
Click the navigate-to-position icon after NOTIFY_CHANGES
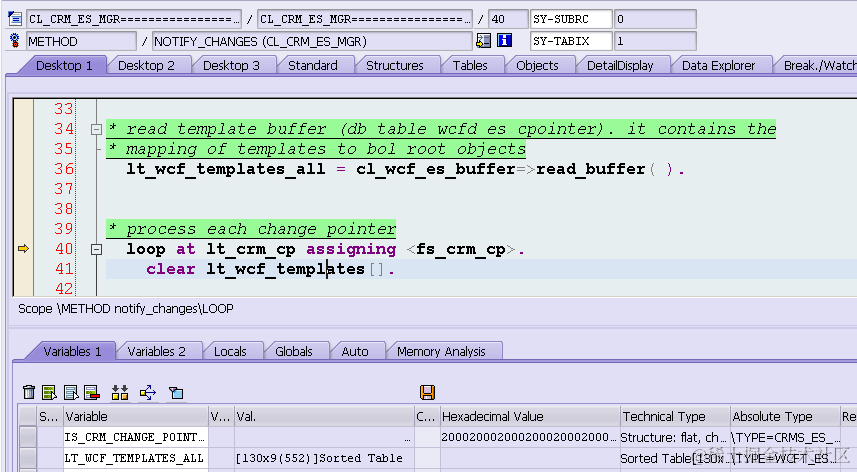point(483,40)
